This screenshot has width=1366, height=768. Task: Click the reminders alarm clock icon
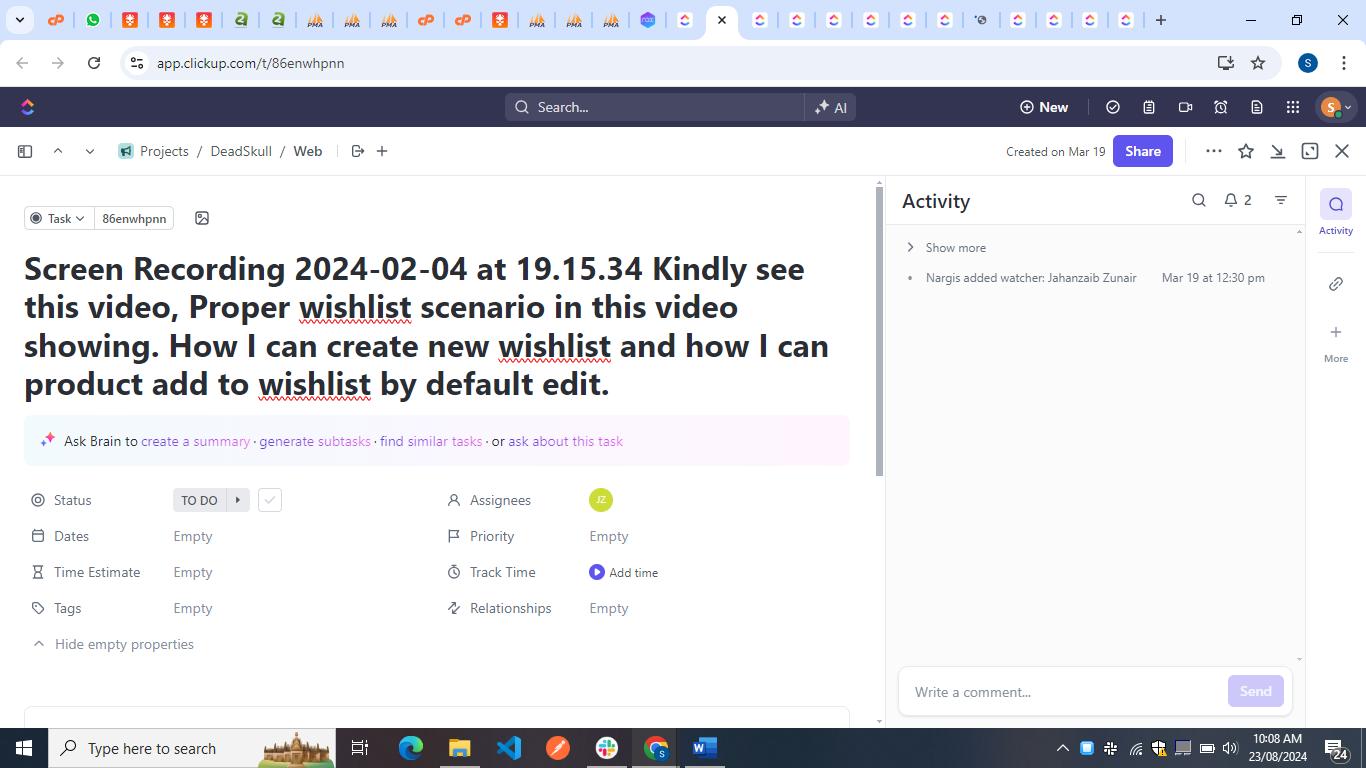1221,107
